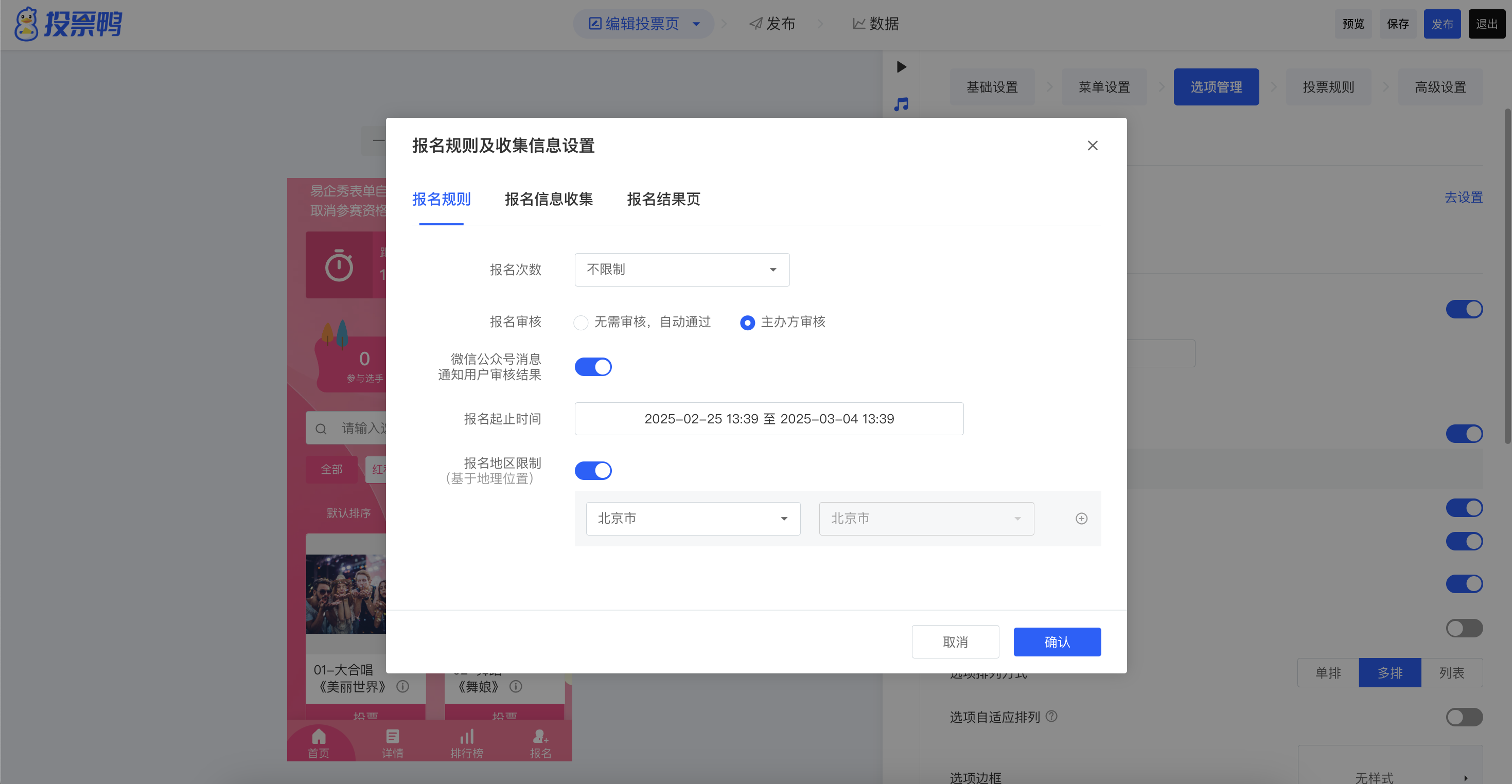Click the 报名 person icon in preview
The image size is (1512, 784).
540,737
